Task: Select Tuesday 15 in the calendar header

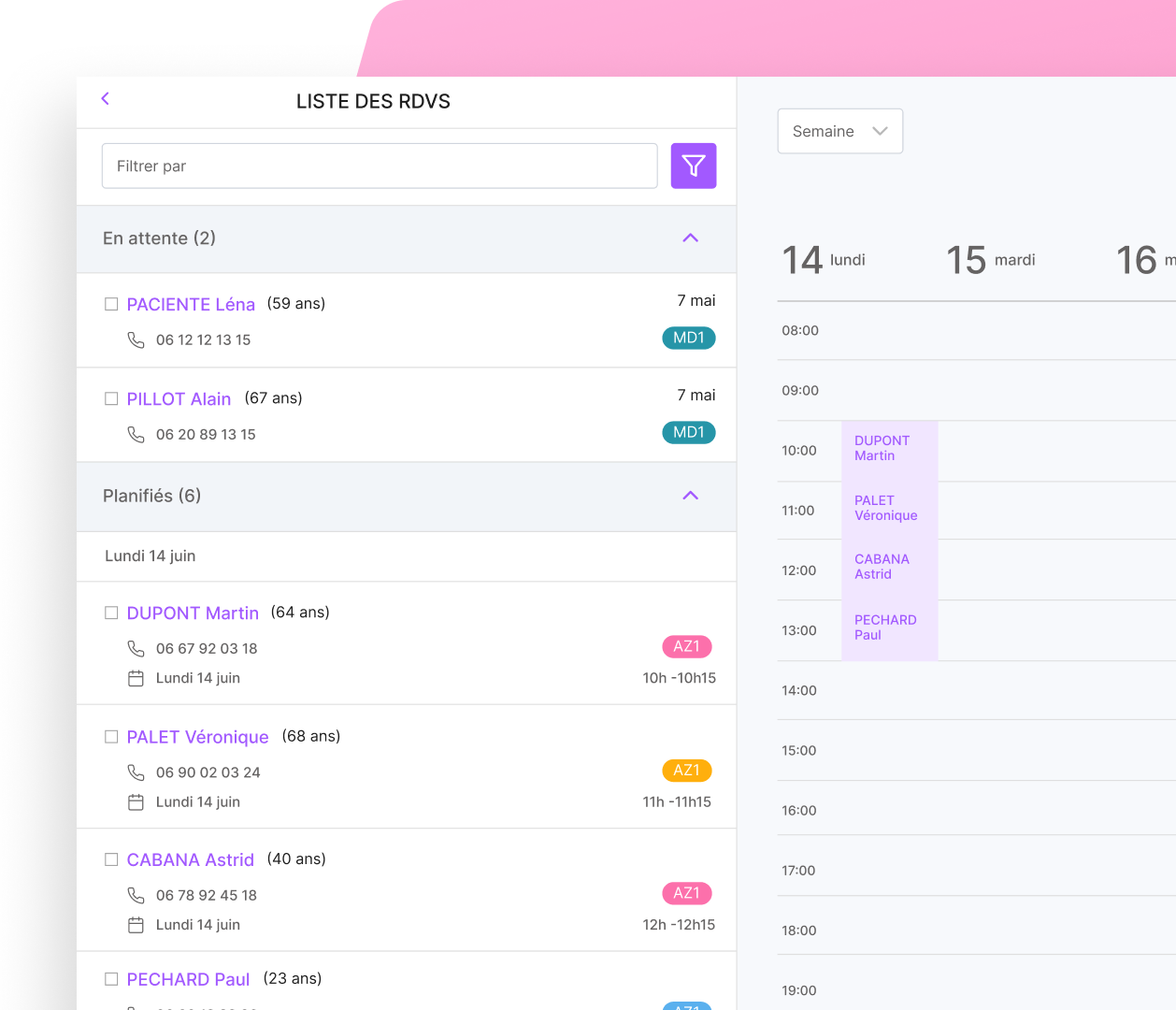Action: 990,259
